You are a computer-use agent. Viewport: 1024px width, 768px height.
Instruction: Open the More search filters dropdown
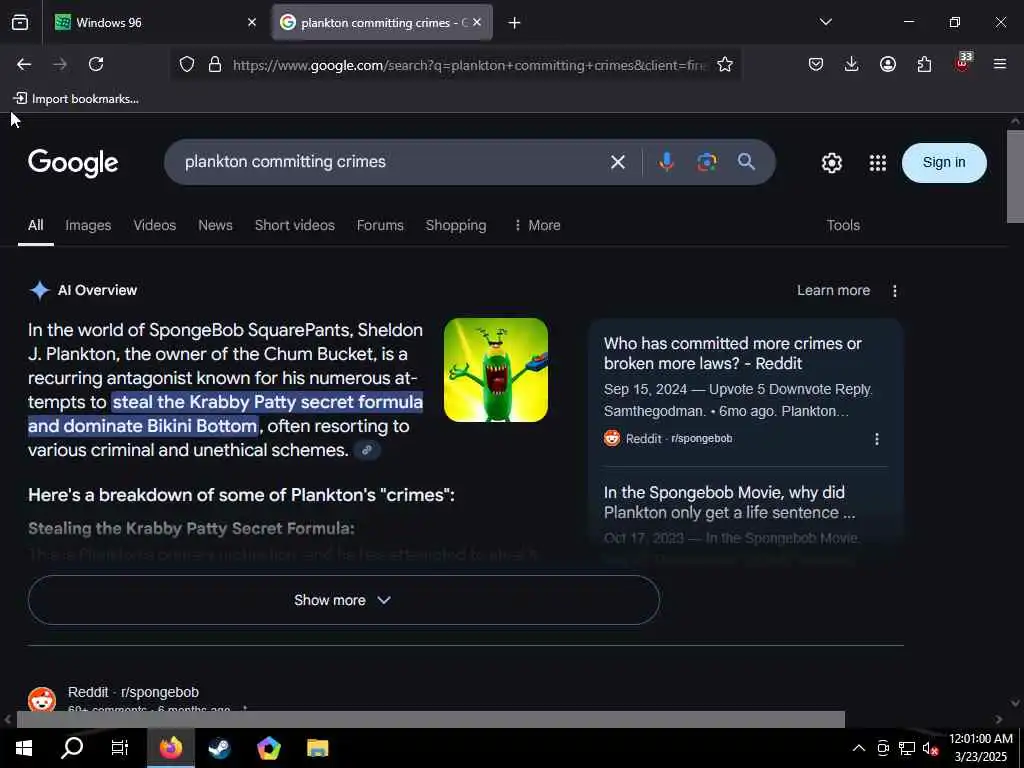point(537,225)
